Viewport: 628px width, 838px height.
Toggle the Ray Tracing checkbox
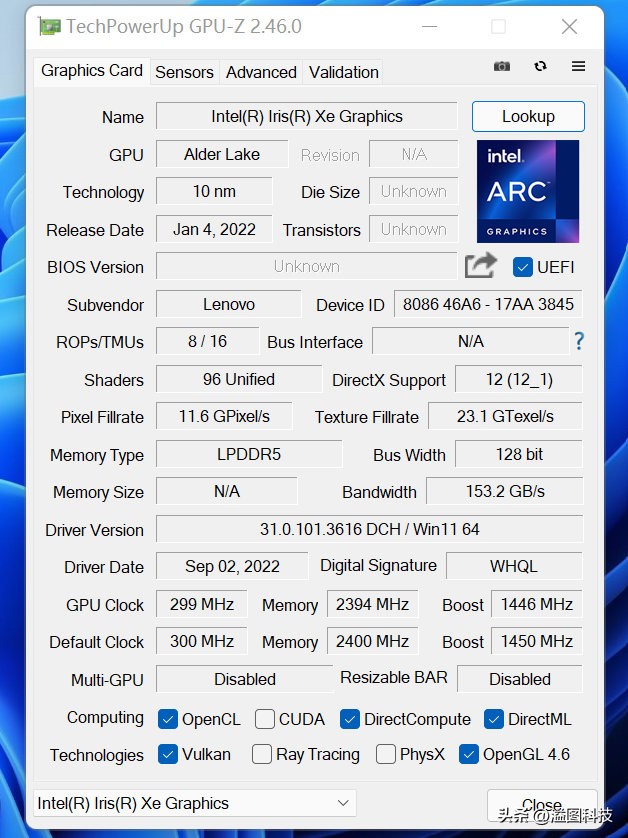tap(261, 754)
